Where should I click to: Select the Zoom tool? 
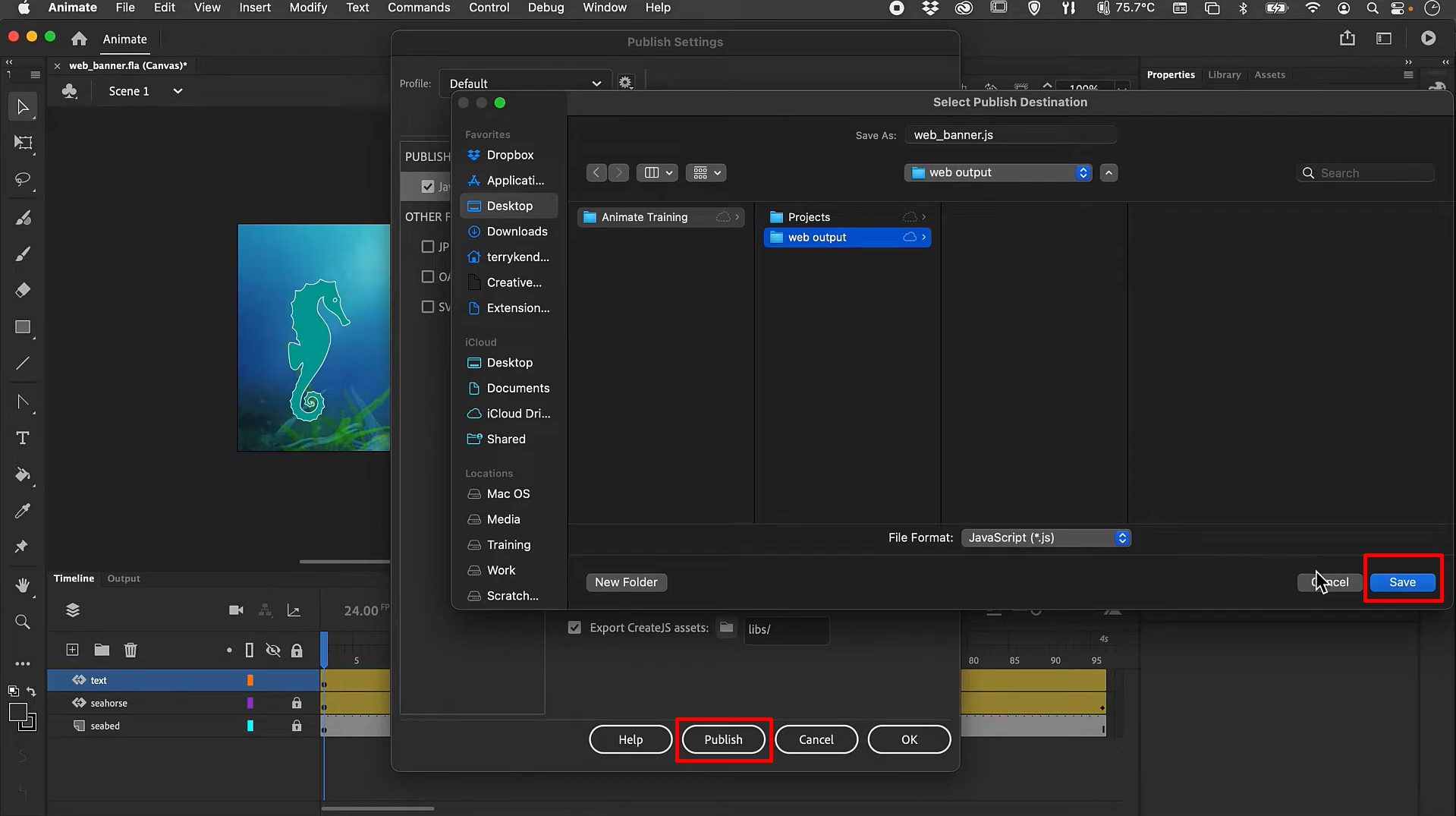pyautogui.click(x=22, y=622)
